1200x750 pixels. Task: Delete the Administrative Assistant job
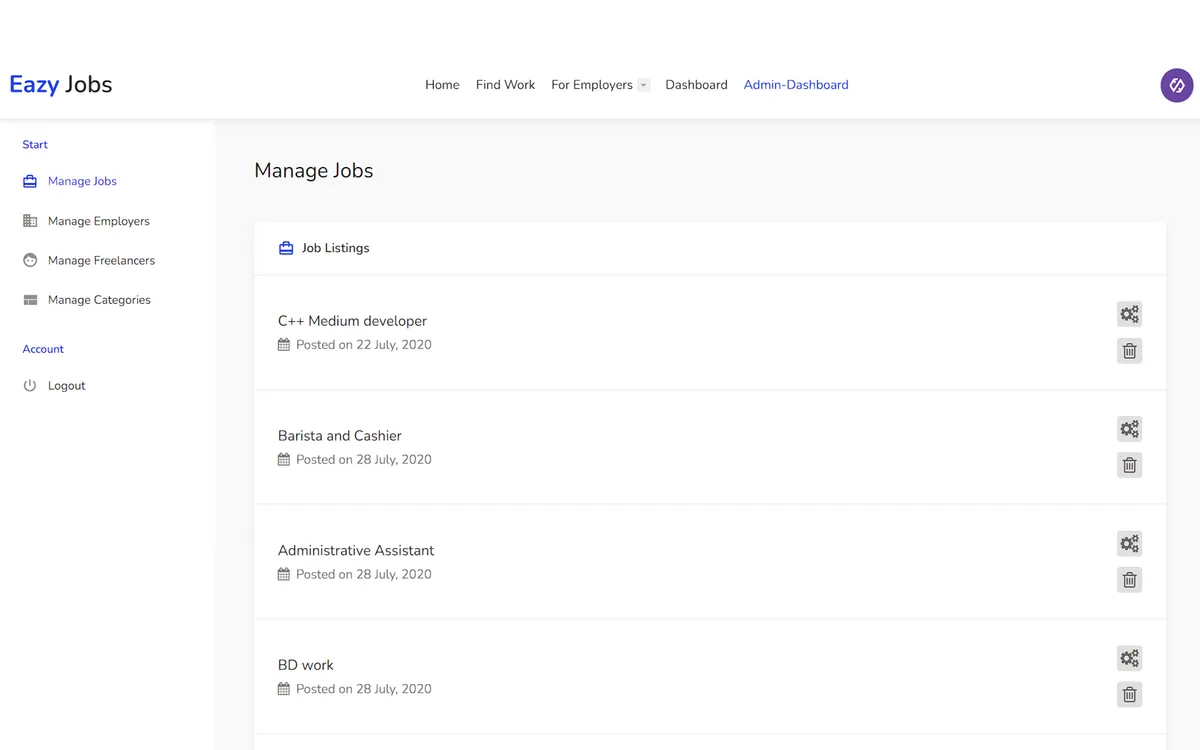1129,580
